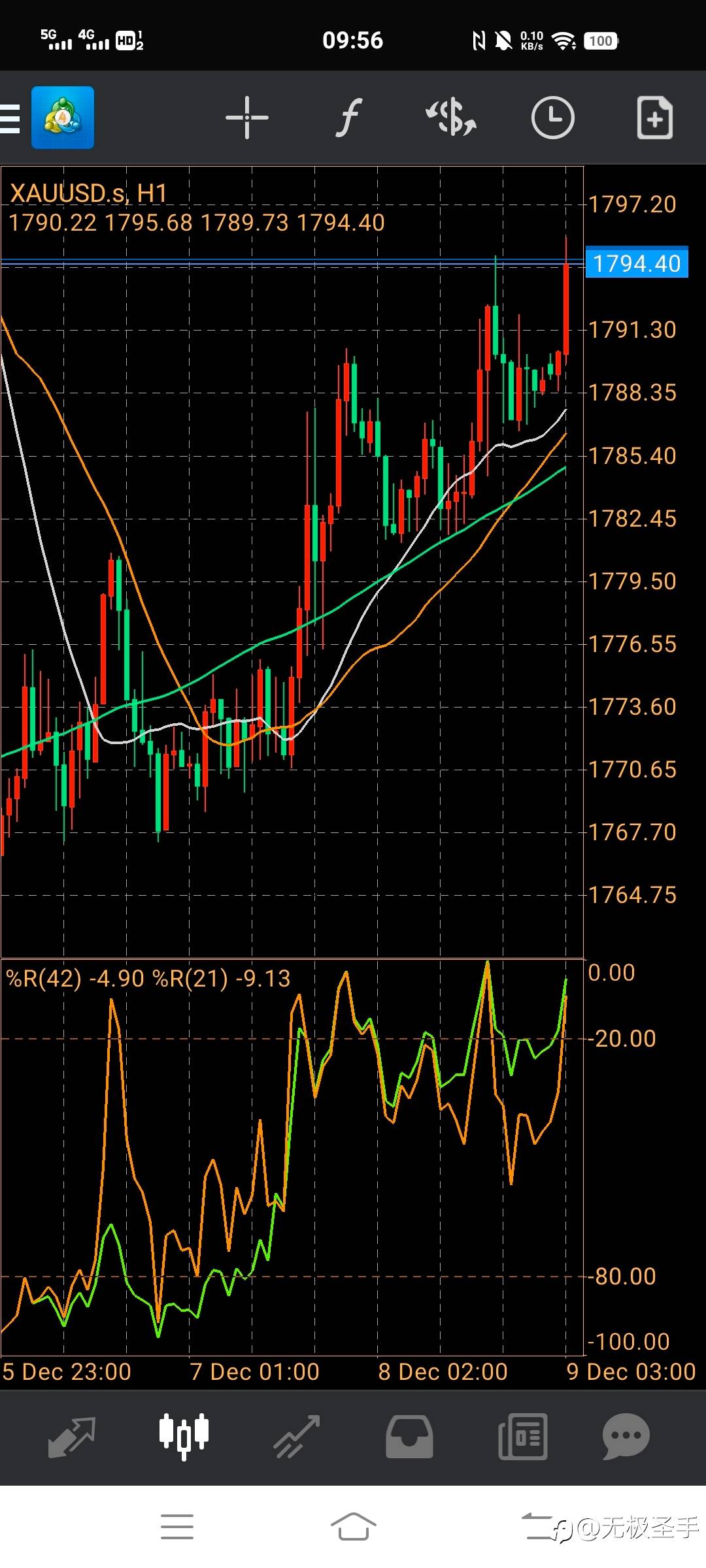Switch to the Chart tab candlestick icon
Screen dimensions: 706x1568
(184, 1437)
